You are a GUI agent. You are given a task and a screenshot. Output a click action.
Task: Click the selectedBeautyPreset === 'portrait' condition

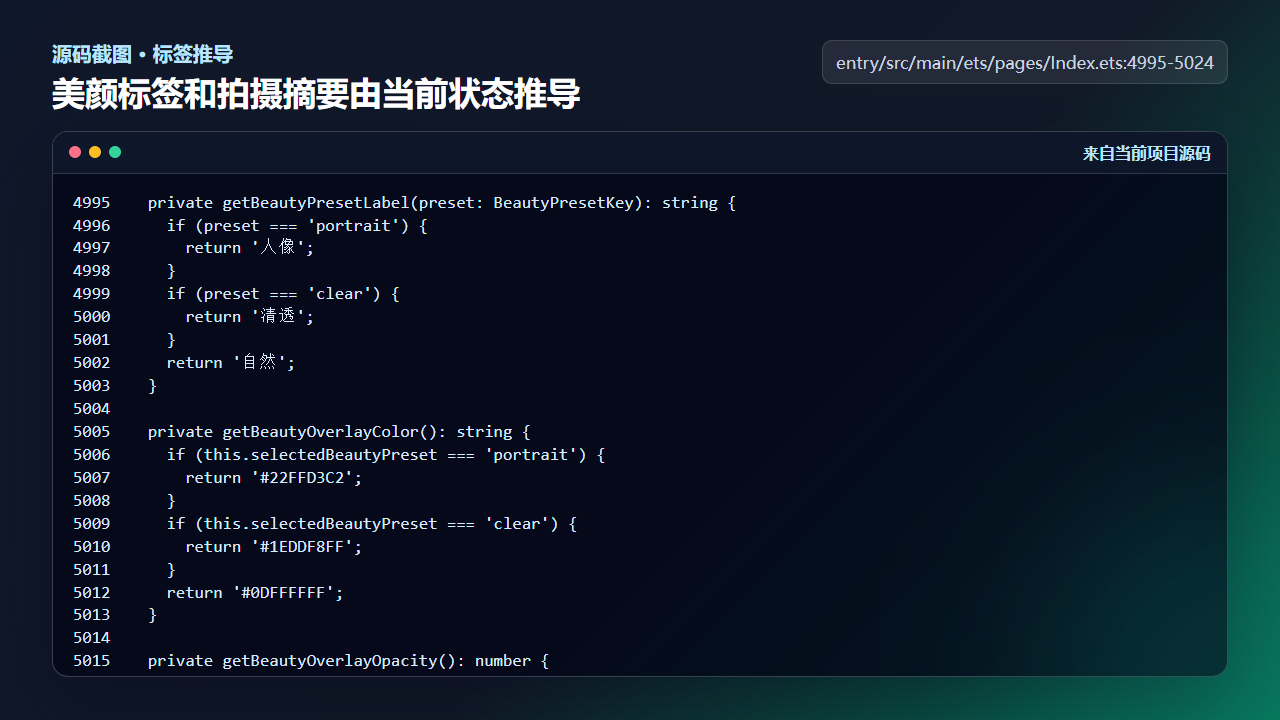(x=386, y=455)
